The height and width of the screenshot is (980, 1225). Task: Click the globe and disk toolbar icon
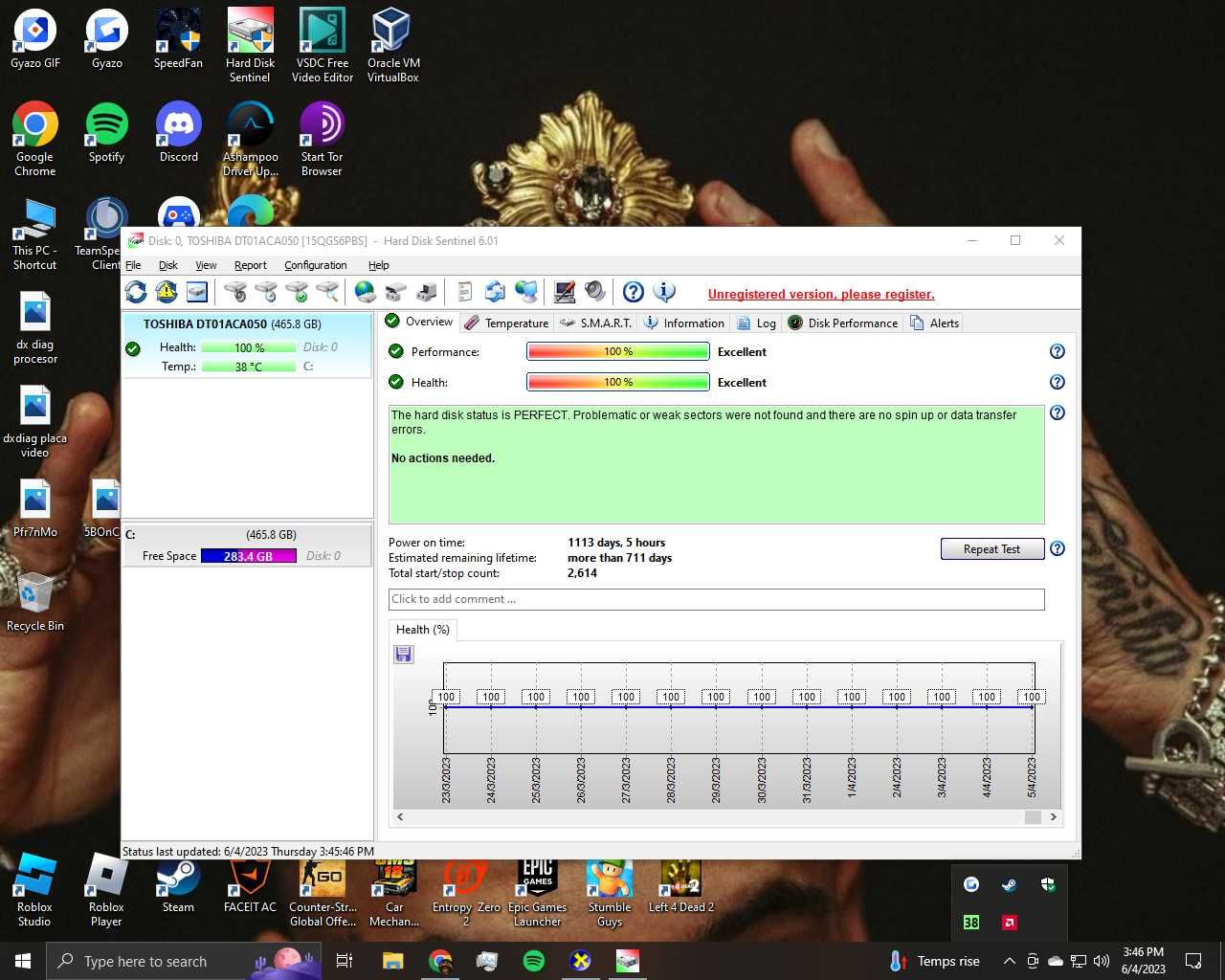366,292
